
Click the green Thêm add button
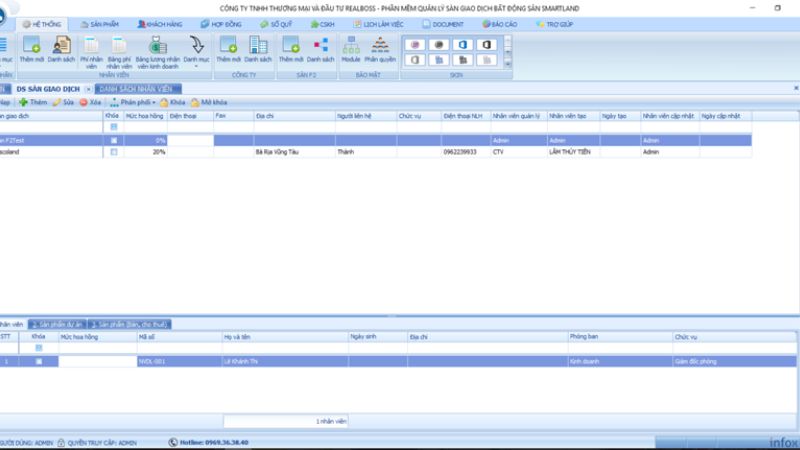tap(33, 102)
